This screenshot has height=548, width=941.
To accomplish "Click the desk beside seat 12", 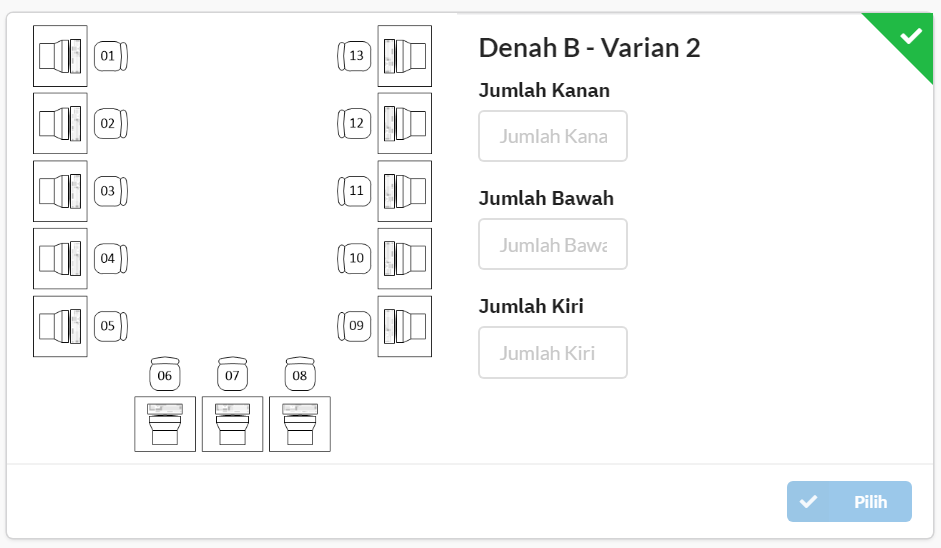I will (404, 123).
